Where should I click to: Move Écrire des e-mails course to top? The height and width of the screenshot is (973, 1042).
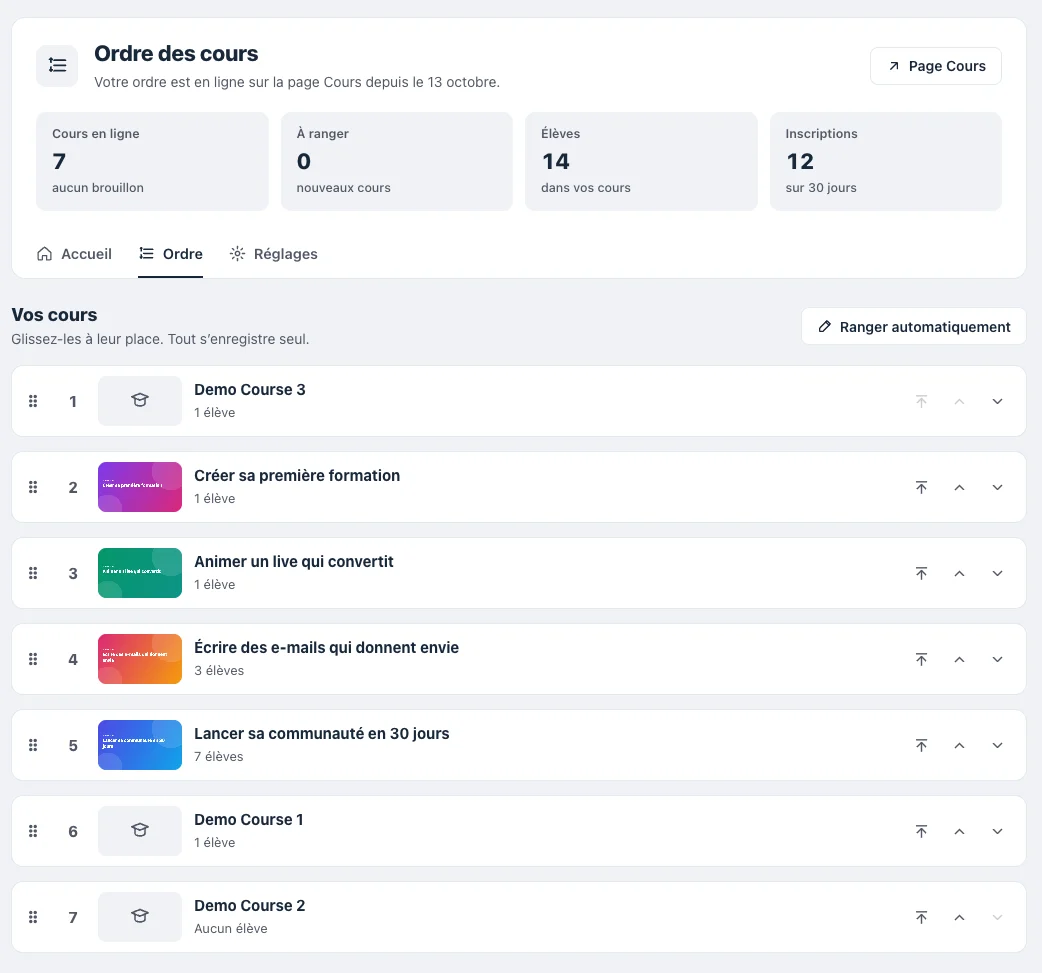[x=921, y=659]
